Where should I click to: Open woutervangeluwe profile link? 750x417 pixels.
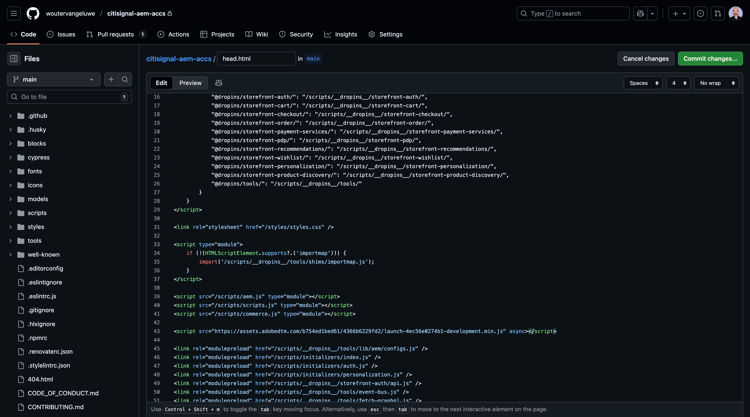[70, 13]
